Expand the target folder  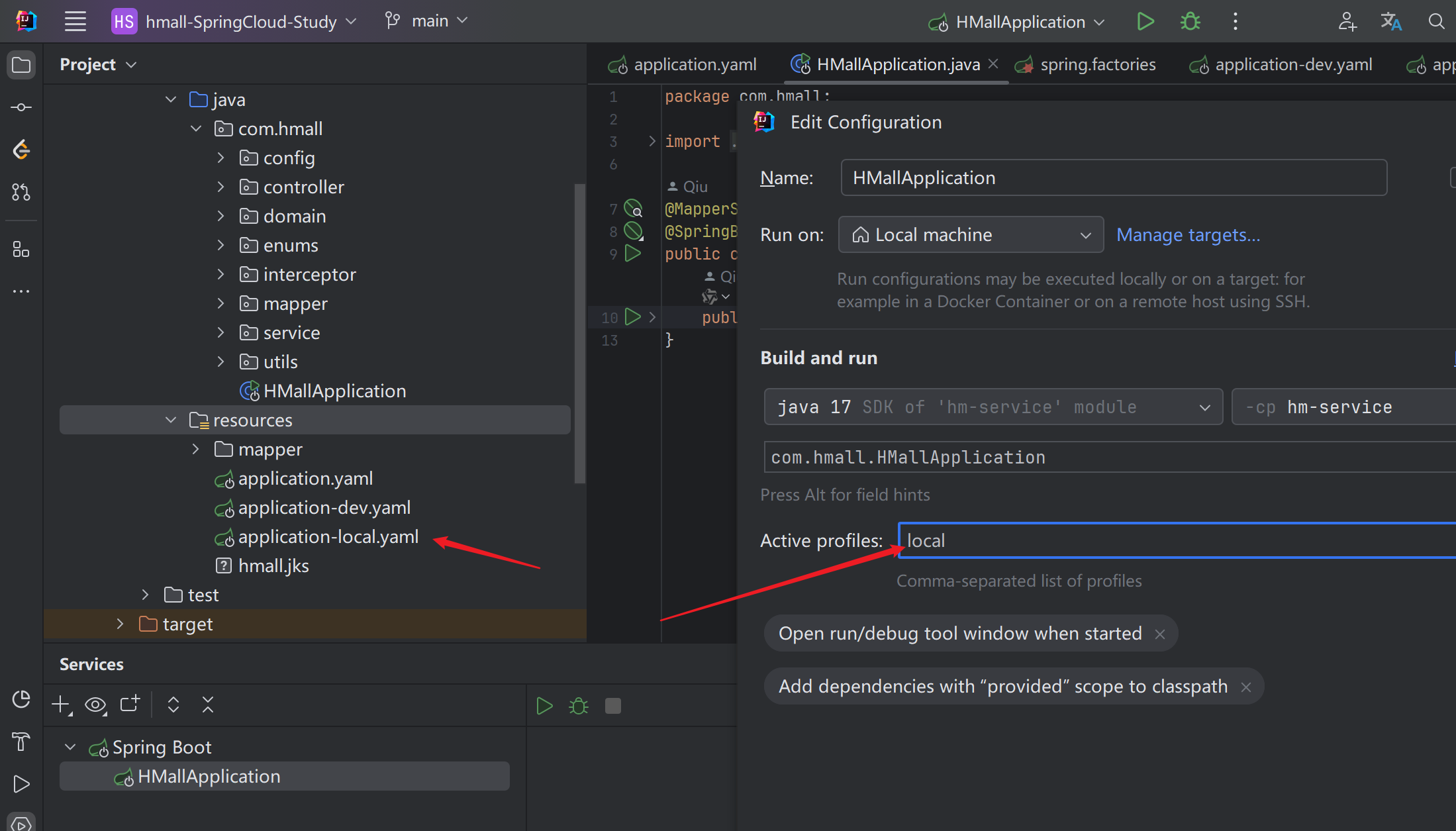point(120,624)
